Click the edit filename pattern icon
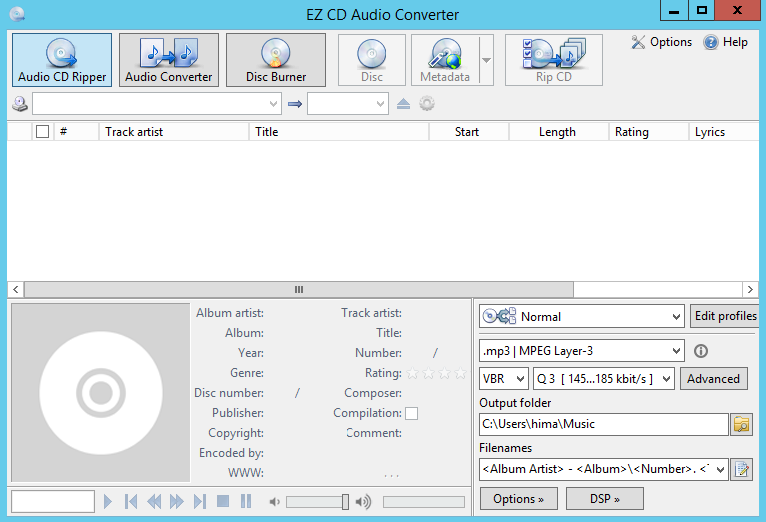This screenshot has width=766, height=522. click(x=742, y=469)
